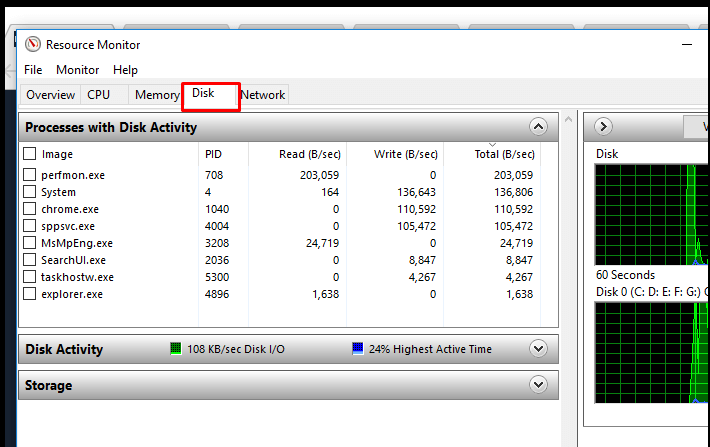The width and height of the screenshot is (710, 447).
Task: Switch to the CPU tab
Action: 104,95
